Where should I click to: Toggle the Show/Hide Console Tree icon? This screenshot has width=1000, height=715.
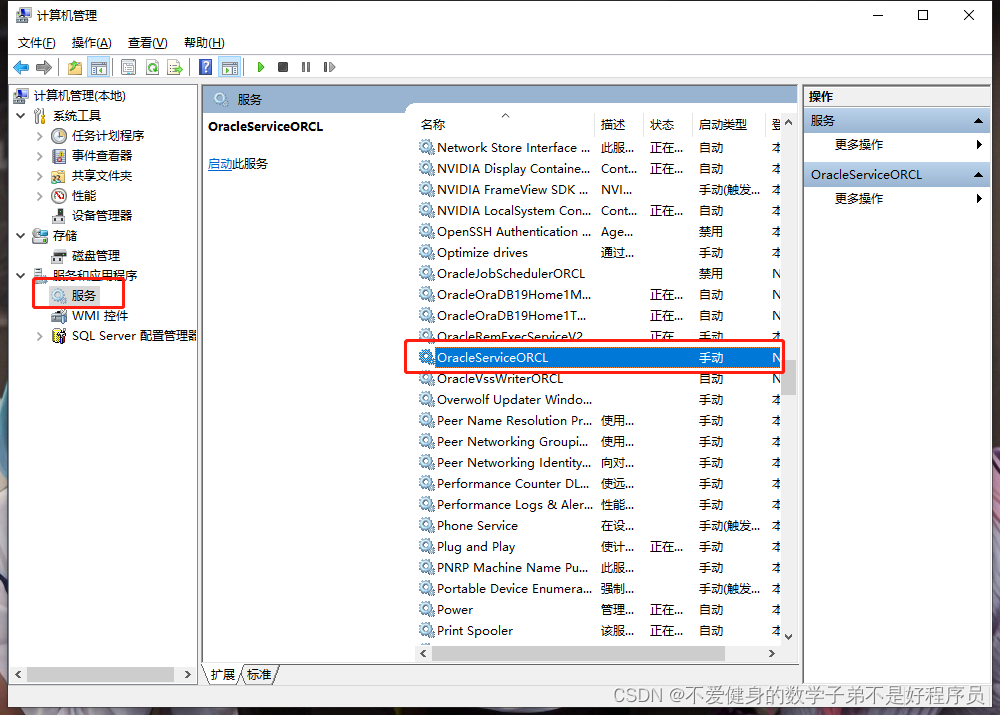(99, 67)
